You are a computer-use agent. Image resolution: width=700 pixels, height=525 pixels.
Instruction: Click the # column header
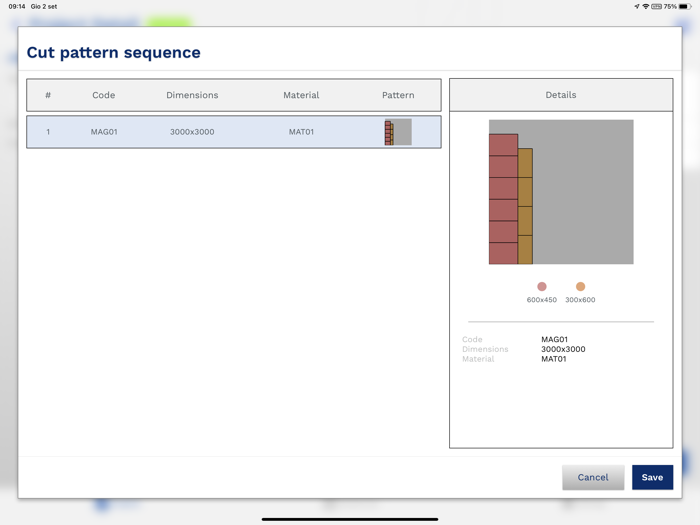[x=48, y=95]
